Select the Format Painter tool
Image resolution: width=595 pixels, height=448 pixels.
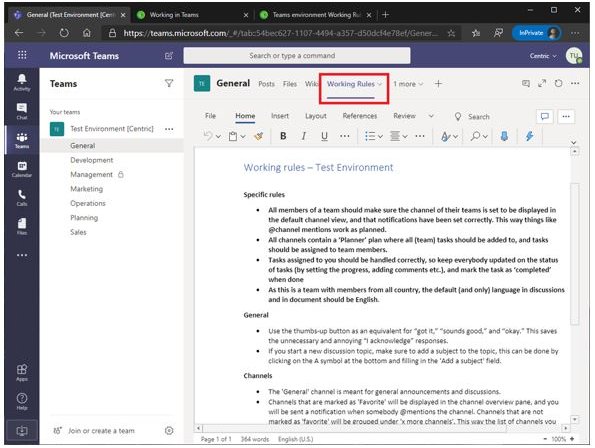(x=259, y=136)
